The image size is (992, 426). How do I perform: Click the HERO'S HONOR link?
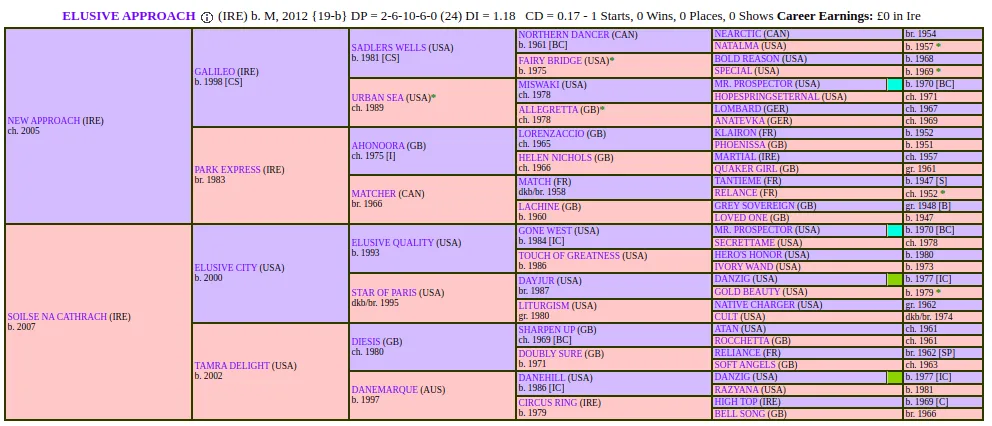[748, 254]
